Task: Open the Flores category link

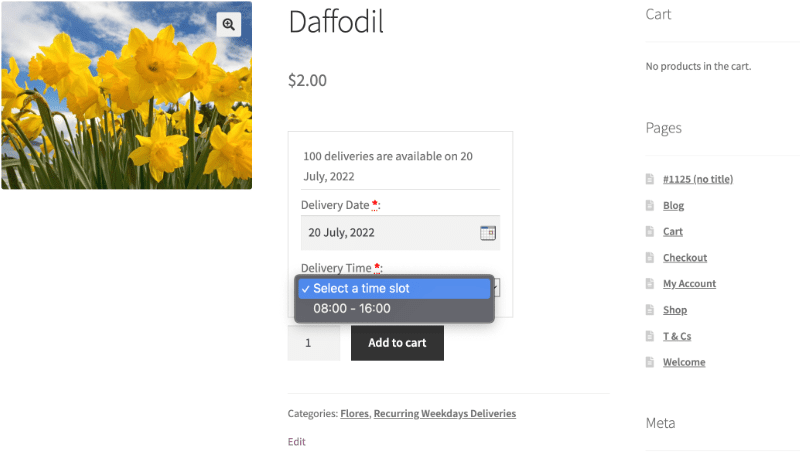Action: [x=355, y=413]
